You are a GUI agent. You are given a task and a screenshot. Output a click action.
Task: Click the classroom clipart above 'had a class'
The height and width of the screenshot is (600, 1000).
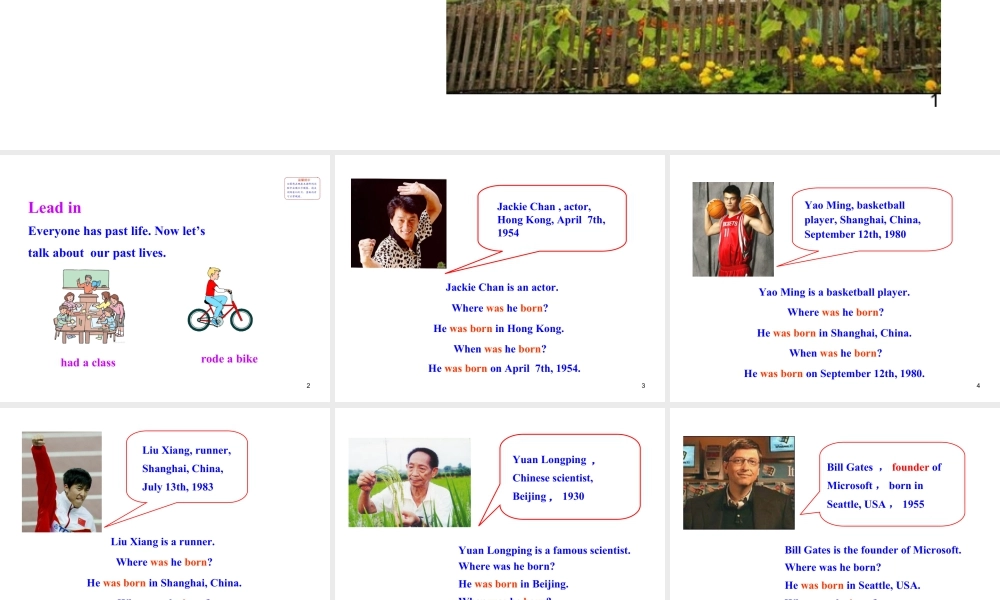point(89,306)
